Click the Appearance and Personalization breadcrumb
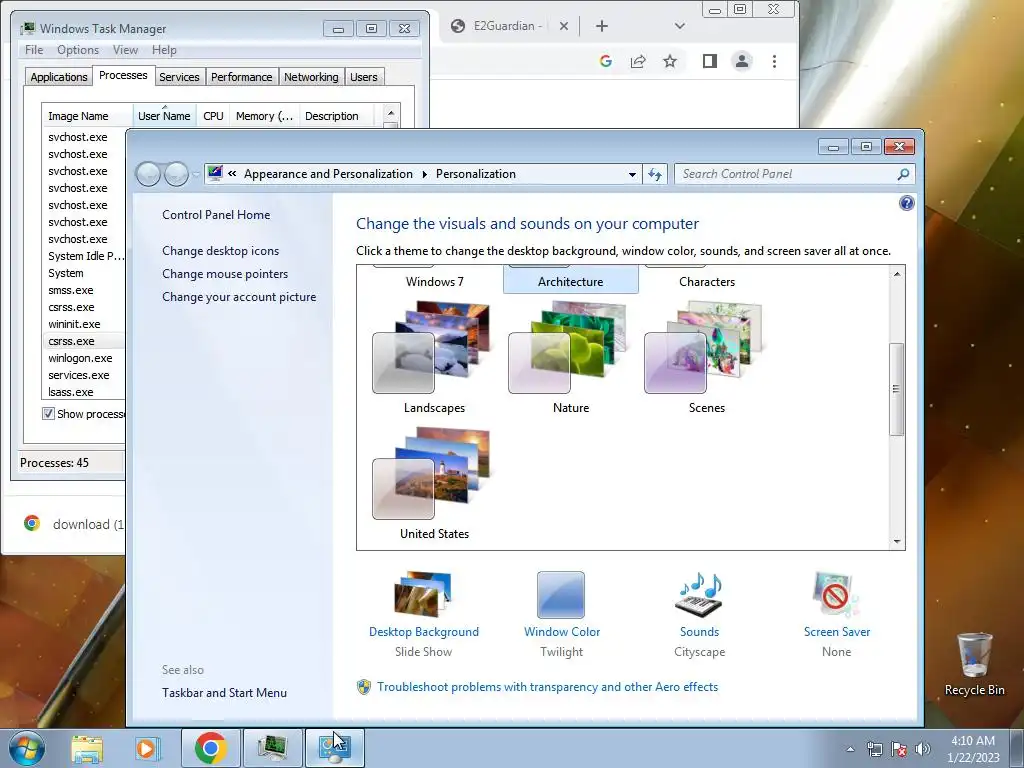The width and height of the screenshot is (1024, 768). pyautogui.click(x=328, y=174)
